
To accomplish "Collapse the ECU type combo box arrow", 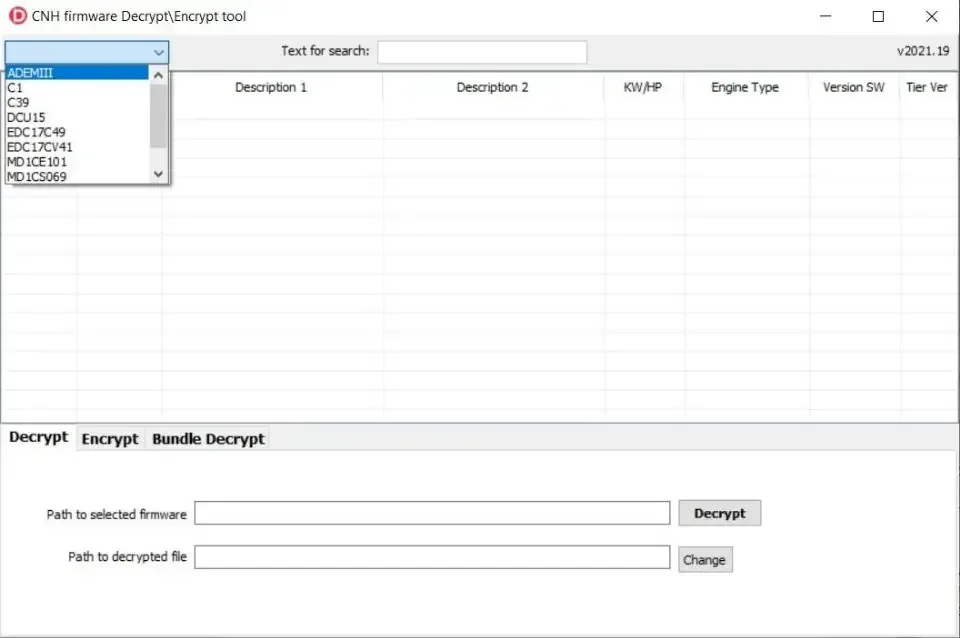I will point(158,52).
